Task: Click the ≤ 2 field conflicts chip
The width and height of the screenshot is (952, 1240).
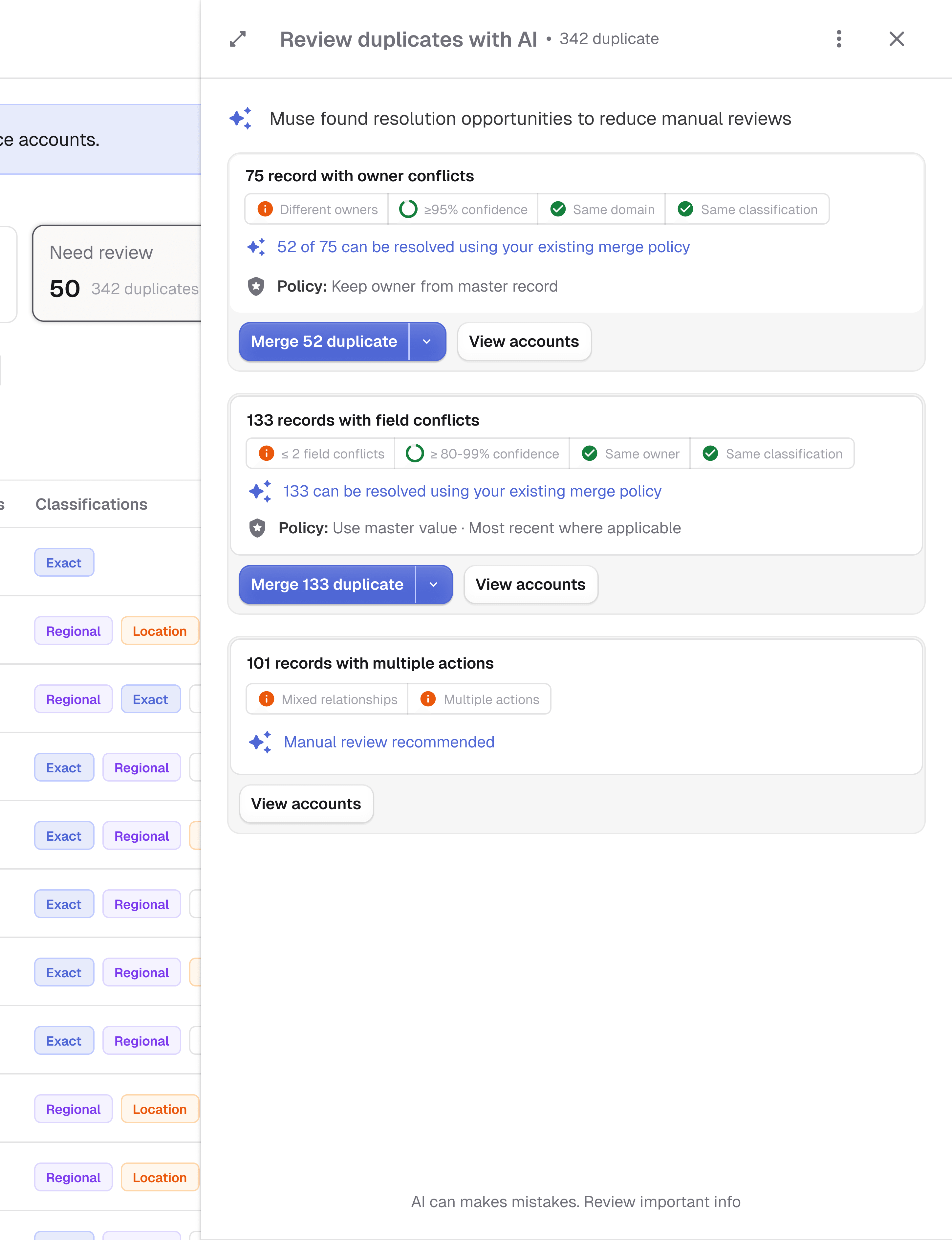Action: pyautogui.click(x=321, y=454)
